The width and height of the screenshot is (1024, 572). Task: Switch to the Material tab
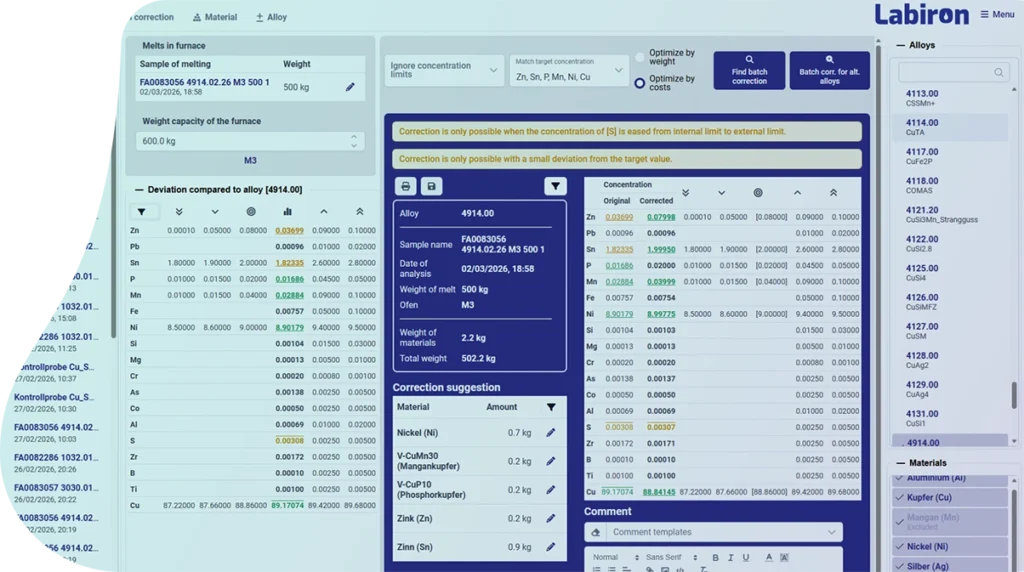pos(214,17)
